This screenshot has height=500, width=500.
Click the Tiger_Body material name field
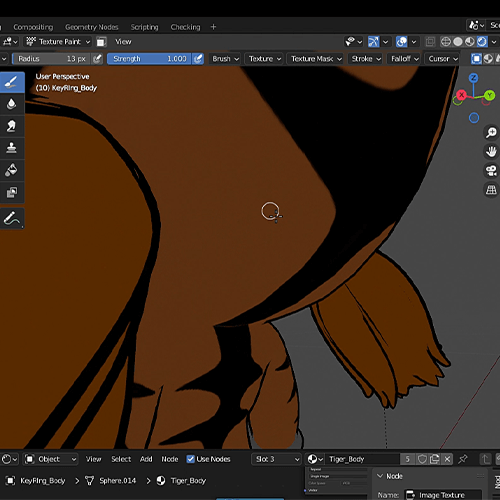pyautogui.click(x=363, y=459)
